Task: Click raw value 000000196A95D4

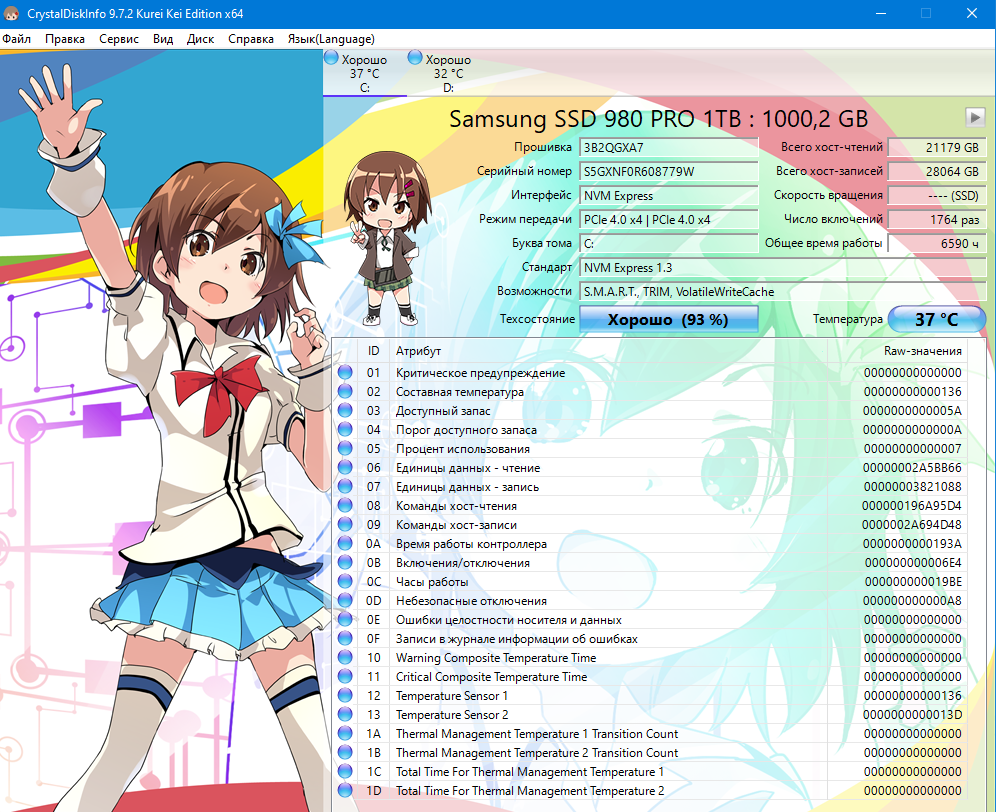Action: pyautogui.click(x=912, y=506)
